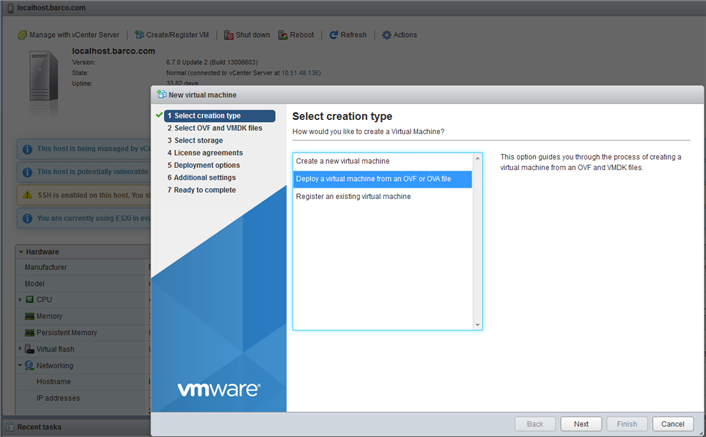Open the Actions gear menu
This screenshot has height=437, width=706.
click(386, 35)
